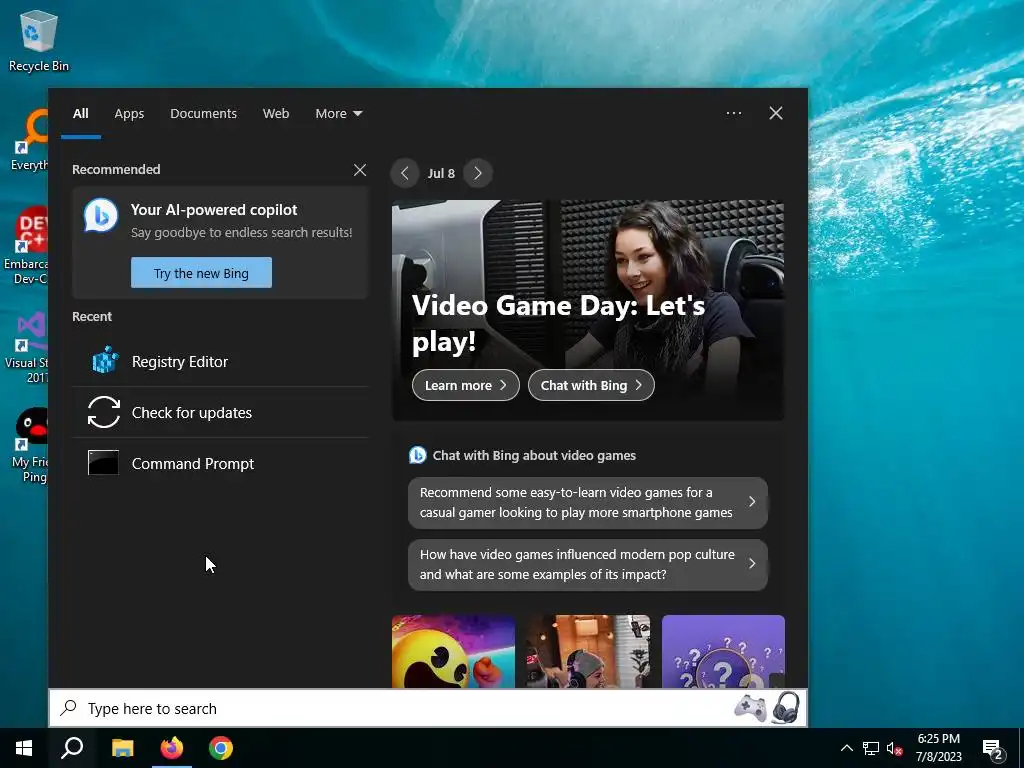Click the Chat with Bing about video games heading
Image resolution: width=1024 pixels, height=768 pixels.
[534, 455]
